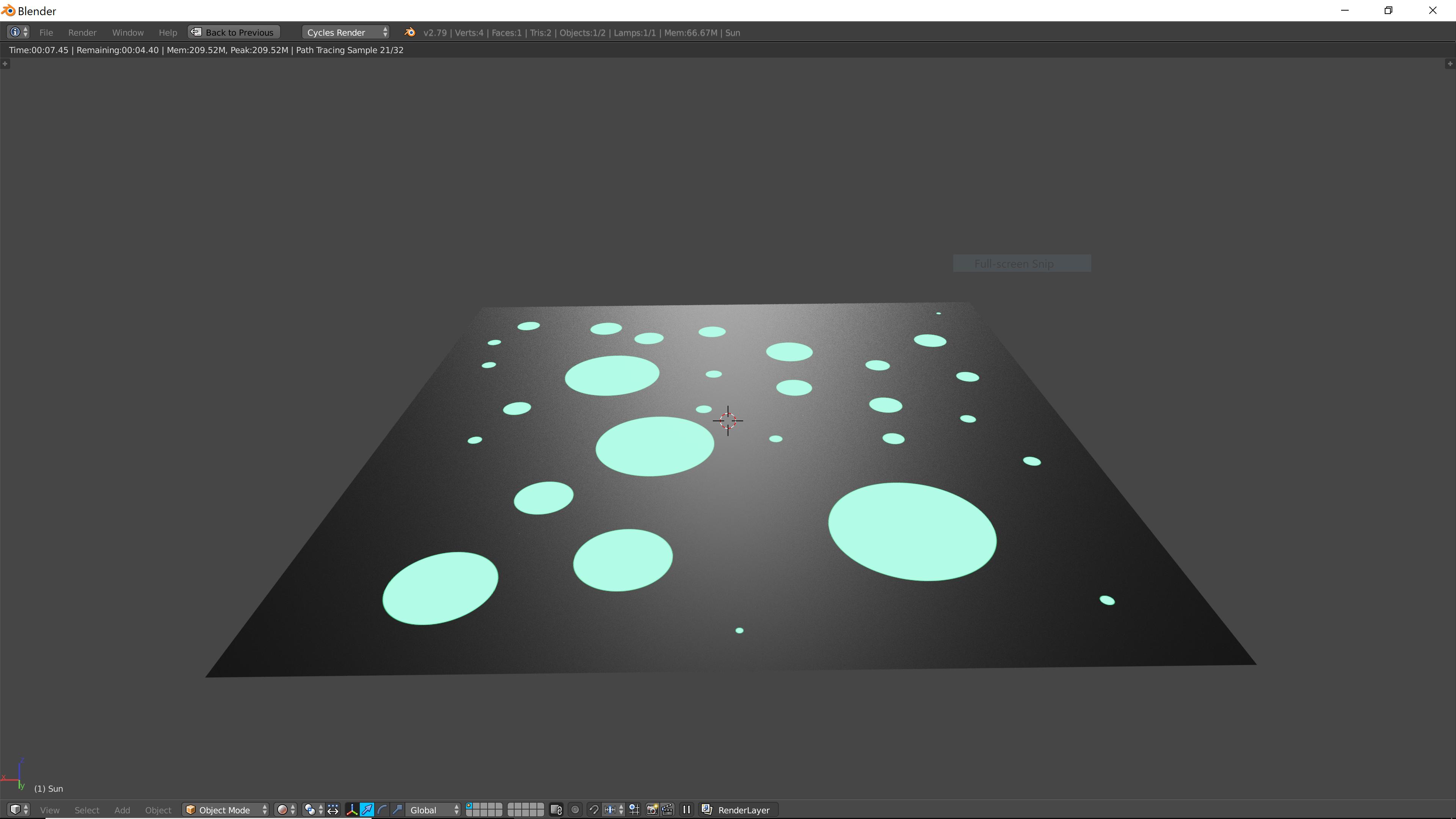This screenshot has width=1456, height=819.
Task: Open the File menu
Action: [x=46, y=32]
